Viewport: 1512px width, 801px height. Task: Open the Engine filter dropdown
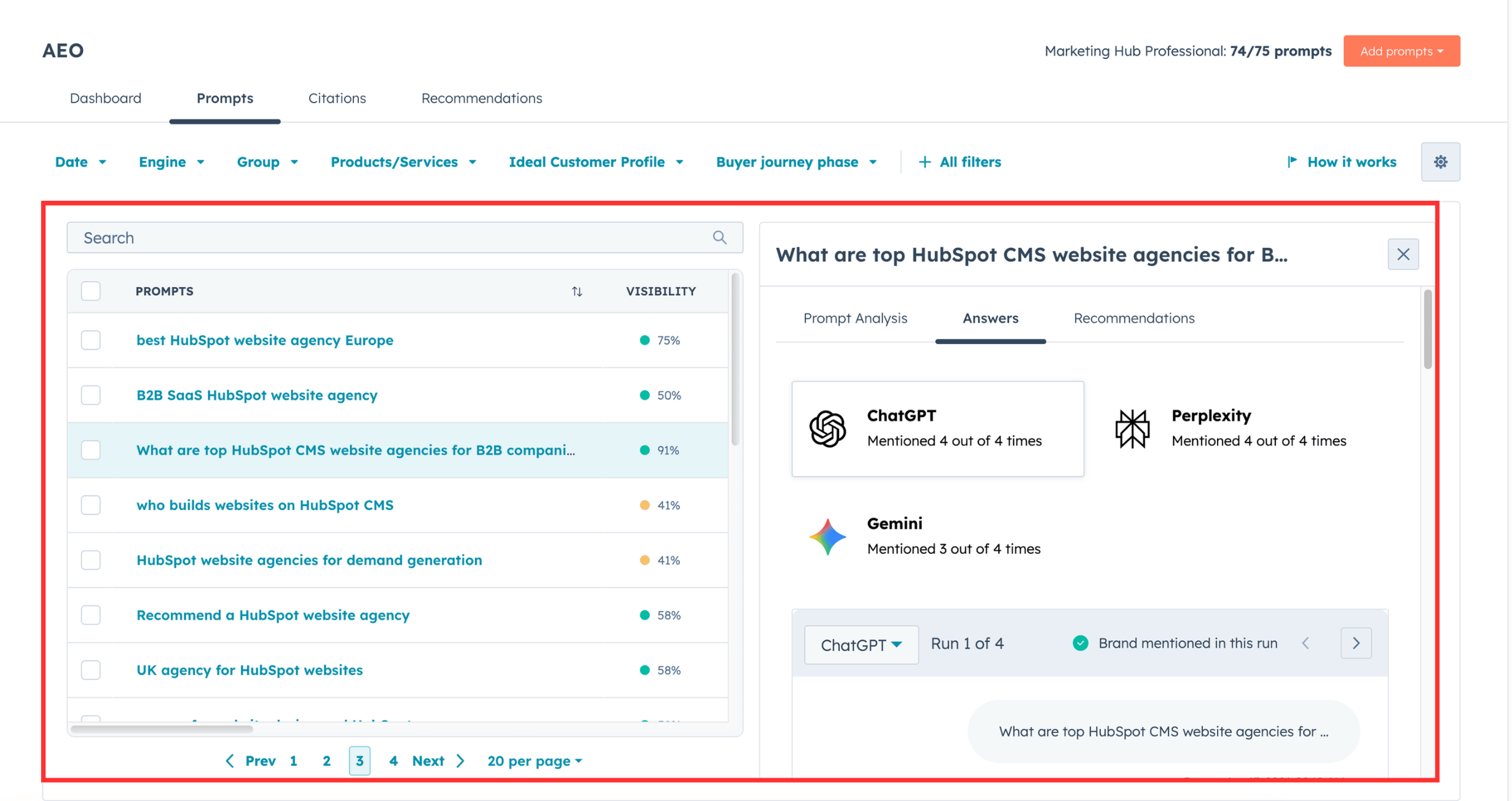[x=171, y=162]
